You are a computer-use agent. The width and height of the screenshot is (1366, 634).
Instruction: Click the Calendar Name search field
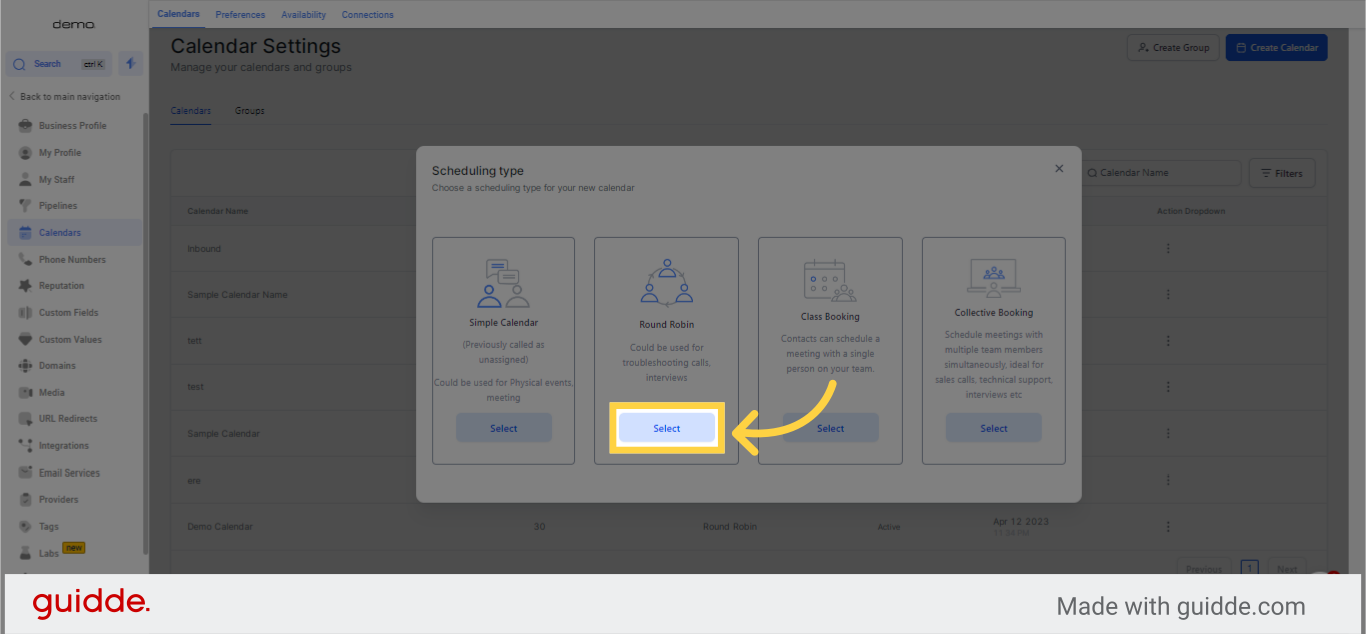tap(1165, 173)
